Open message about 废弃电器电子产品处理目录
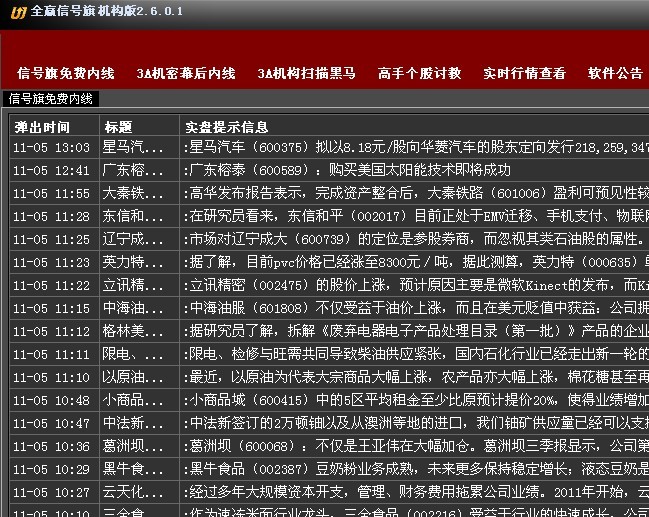The width and height of the screenshot is (649, 517). (x=414, y=331)
